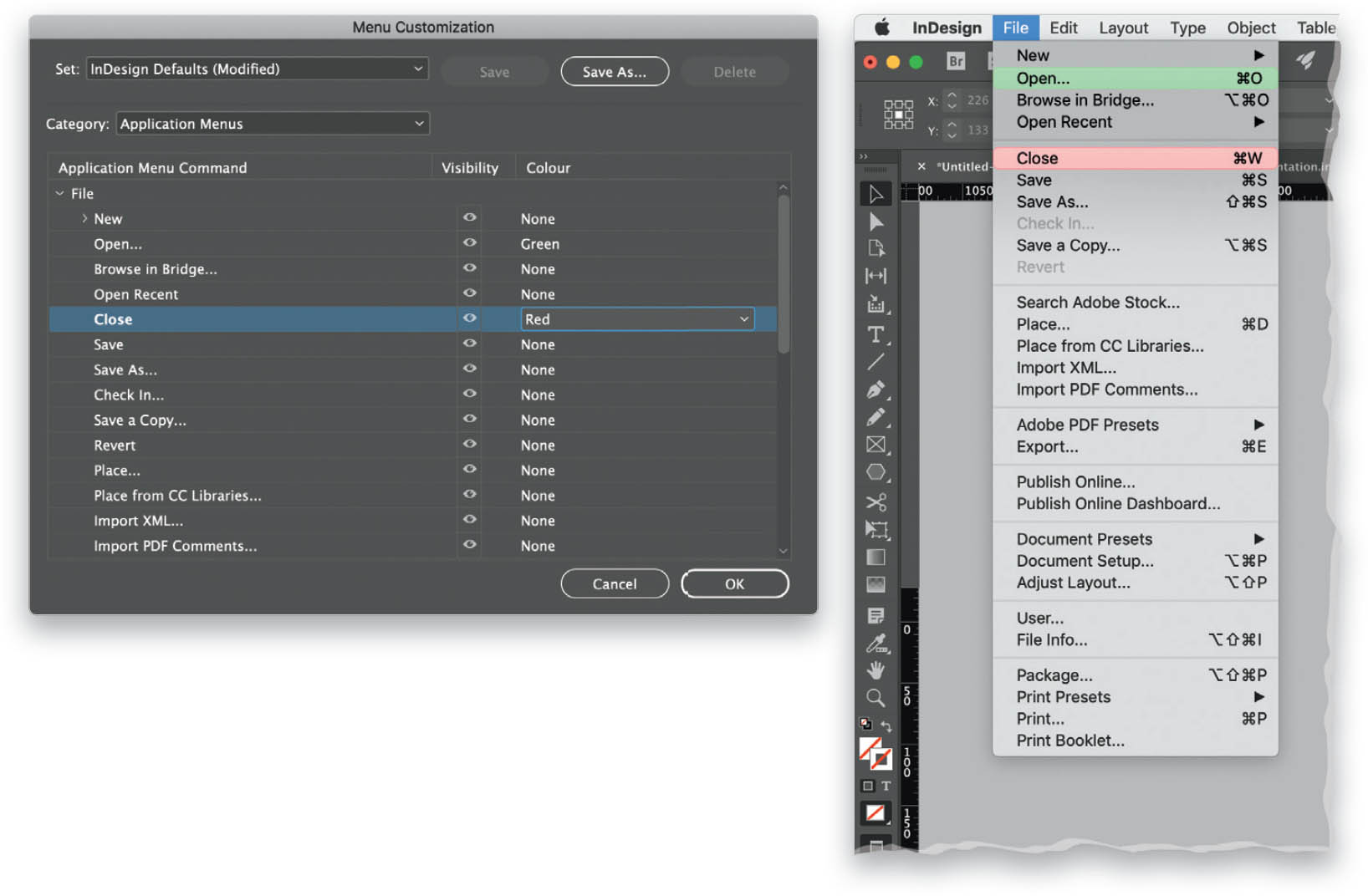The height and width of the screenshot is (896, 1368).
Task: Click the Cancel button
Action: 615,583
